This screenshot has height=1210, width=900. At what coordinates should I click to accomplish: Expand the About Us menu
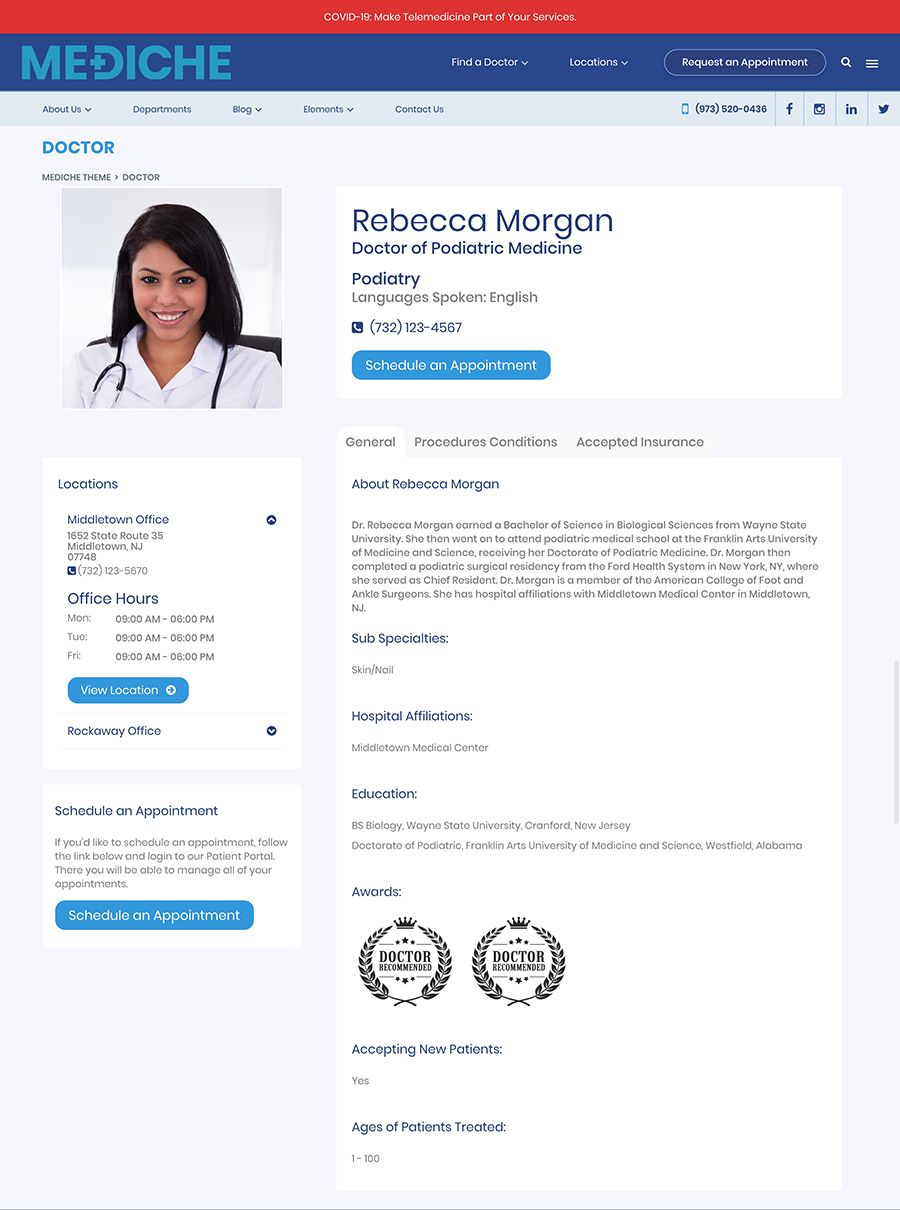pos(67,109)
